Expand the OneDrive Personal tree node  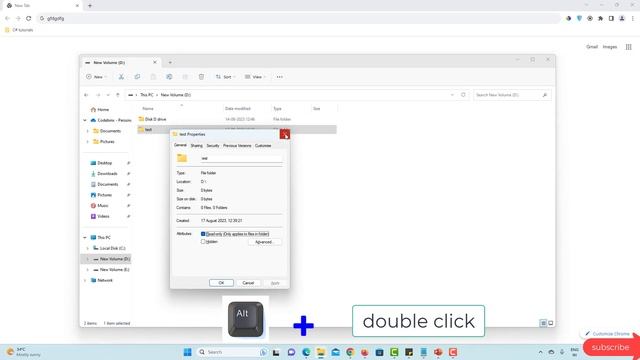point(85,120)
